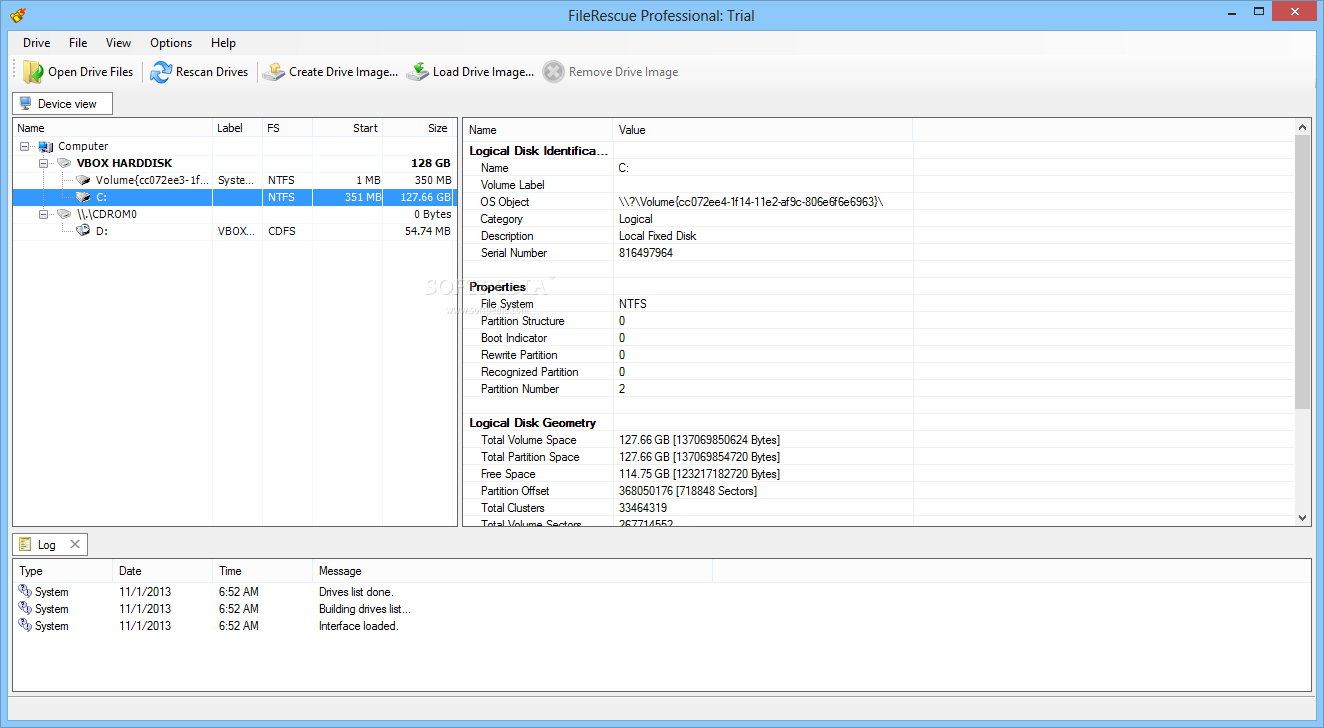Viewport: 1324px width, 728px height.
Task: Click the Partition Number property row
Action: coord(879,389)
